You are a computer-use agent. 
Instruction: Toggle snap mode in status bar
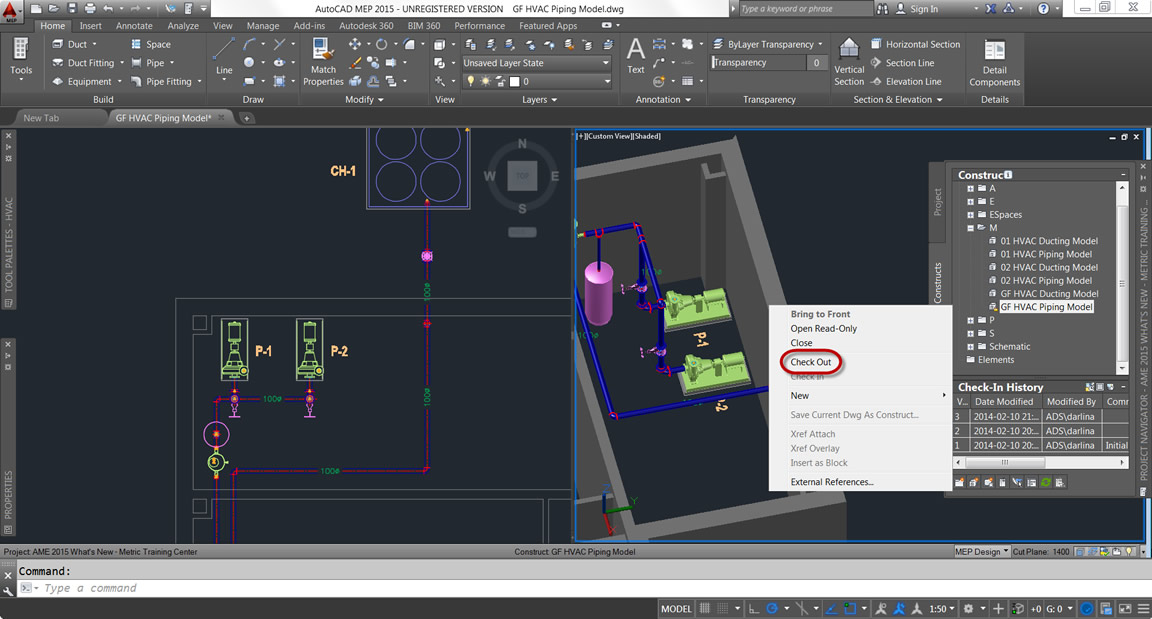(724, 609)
